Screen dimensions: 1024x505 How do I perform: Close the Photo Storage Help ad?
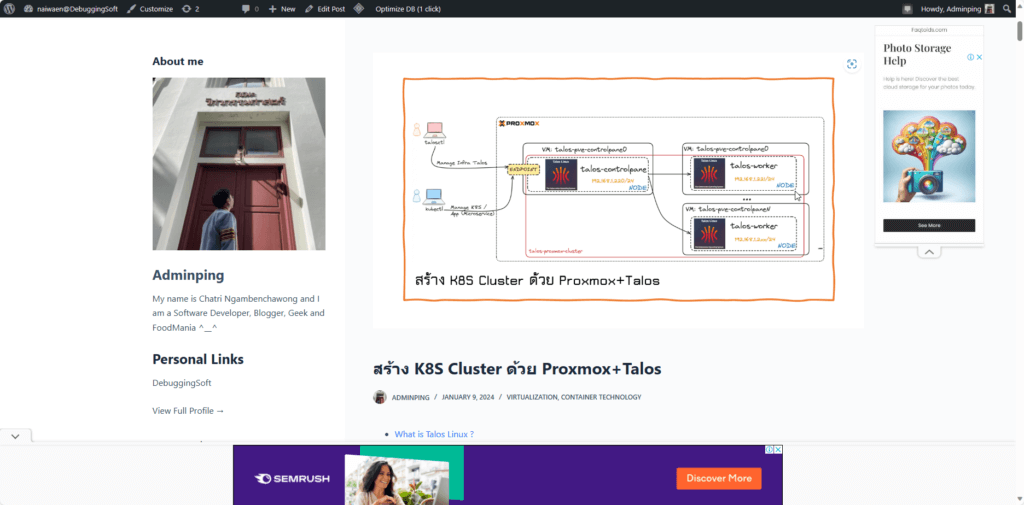[x=979, y=57]
